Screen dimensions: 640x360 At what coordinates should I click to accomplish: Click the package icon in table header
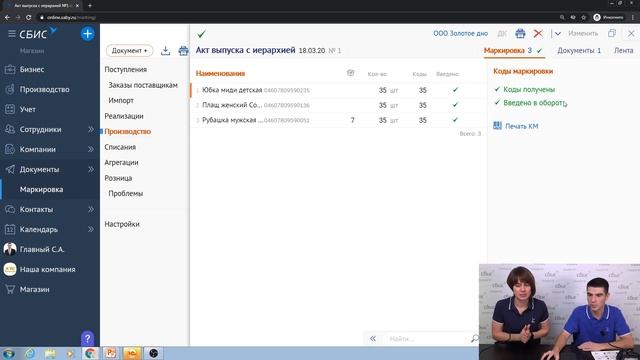350,73
